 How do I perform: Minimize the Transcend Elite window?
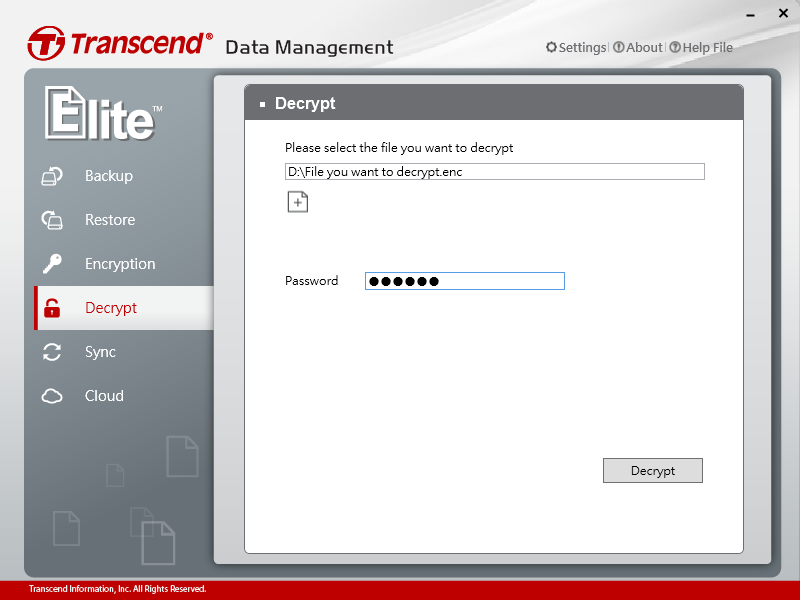(x=750, y=14)
